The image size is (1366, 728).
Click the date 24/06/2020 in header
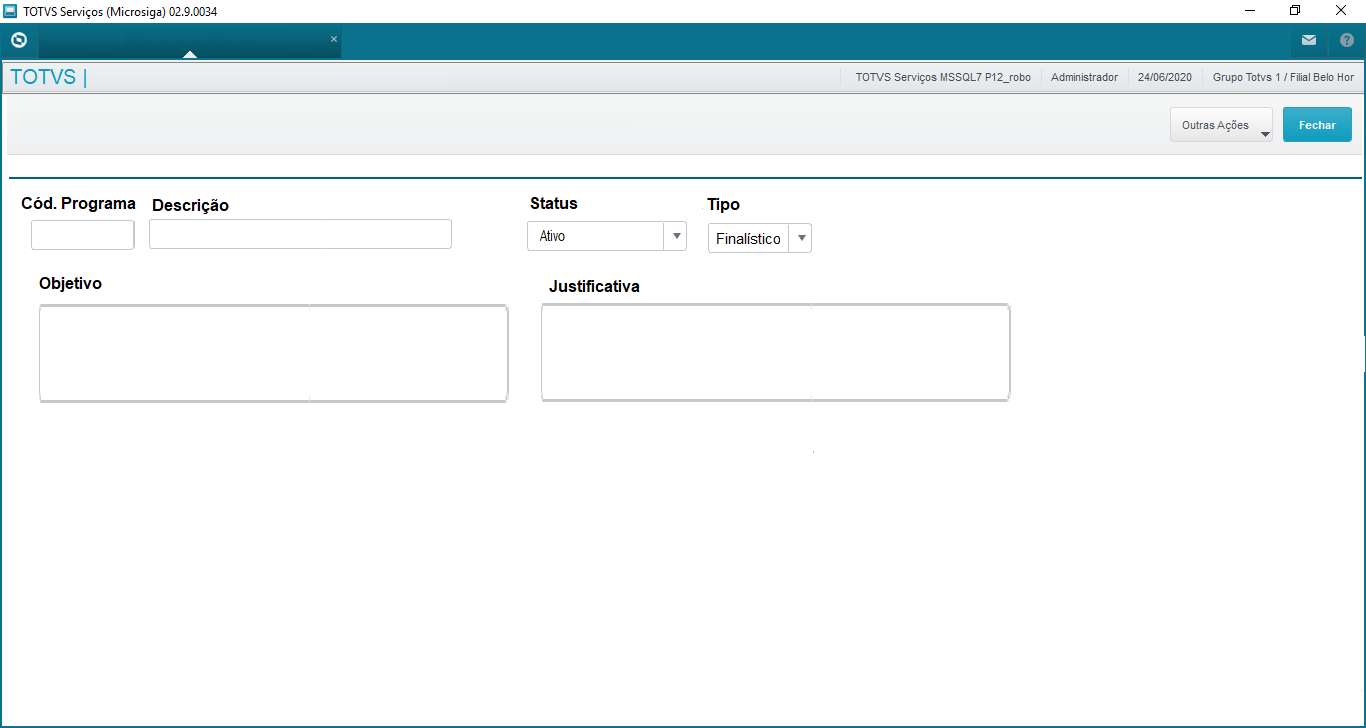(x=1165, y=77)
